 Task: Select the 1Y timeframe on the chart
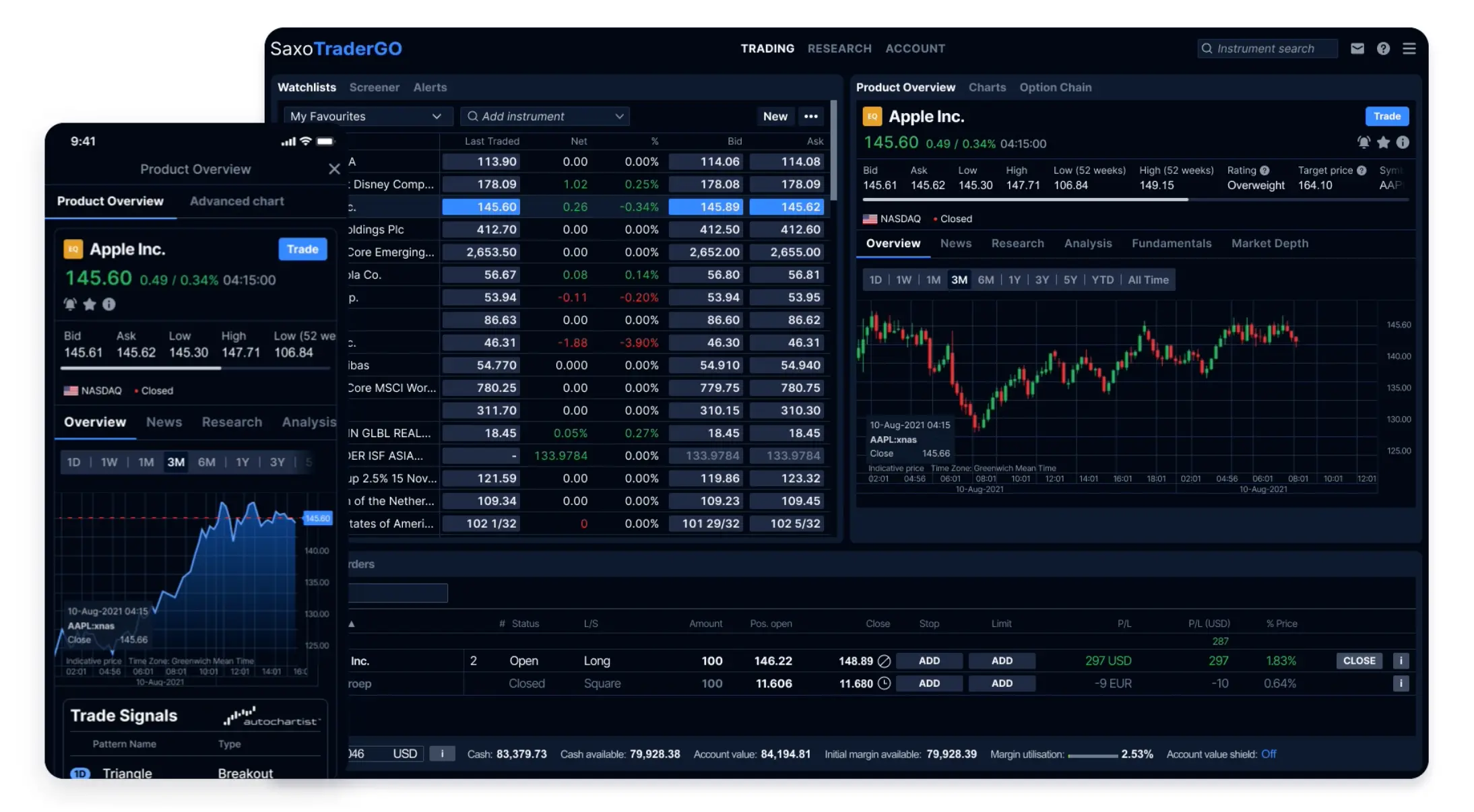tap(1015, 279)
